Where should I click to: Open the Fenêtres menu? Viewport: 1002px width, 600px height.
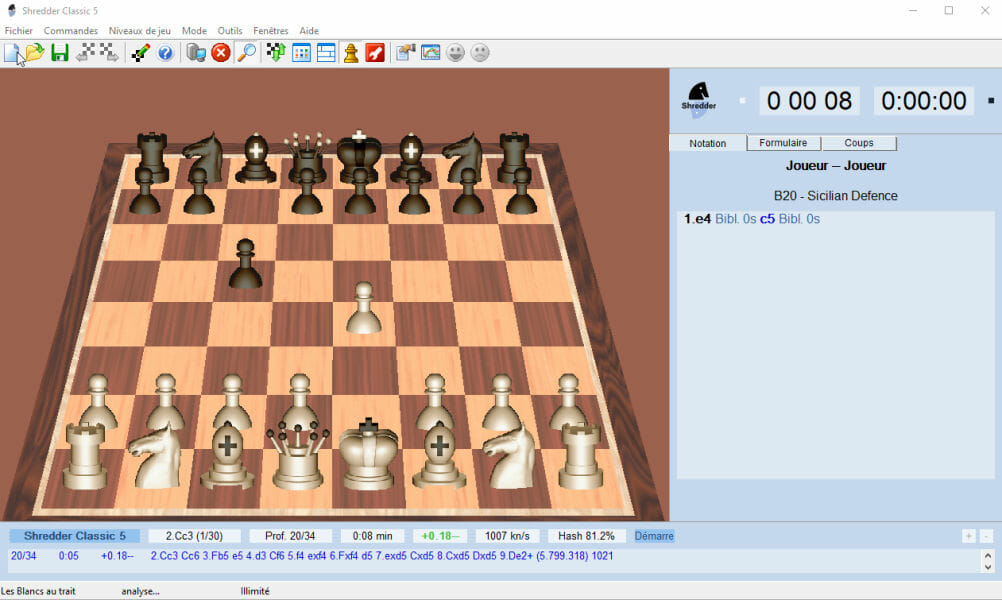[x=271, y=31]
